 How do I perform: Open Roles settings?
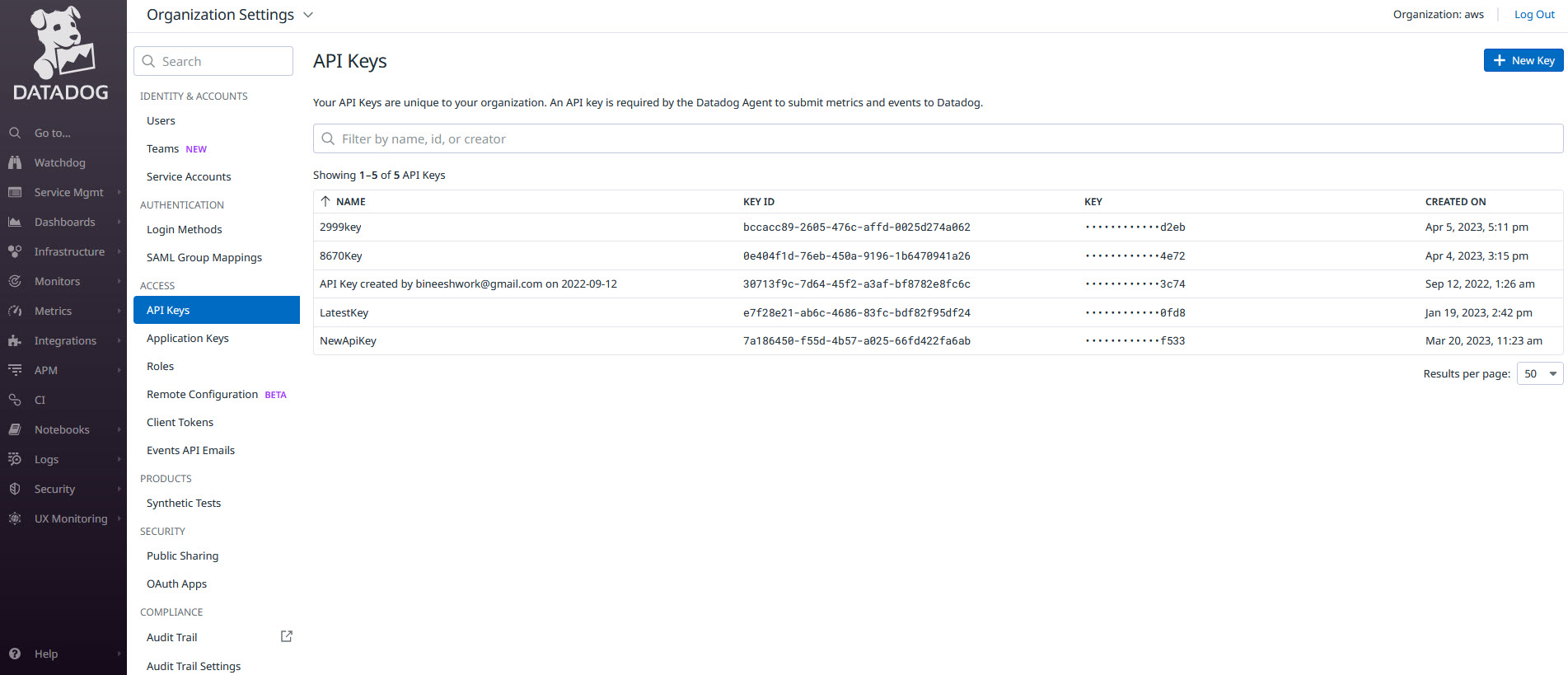pyautogui.click(x=160, y=366)
